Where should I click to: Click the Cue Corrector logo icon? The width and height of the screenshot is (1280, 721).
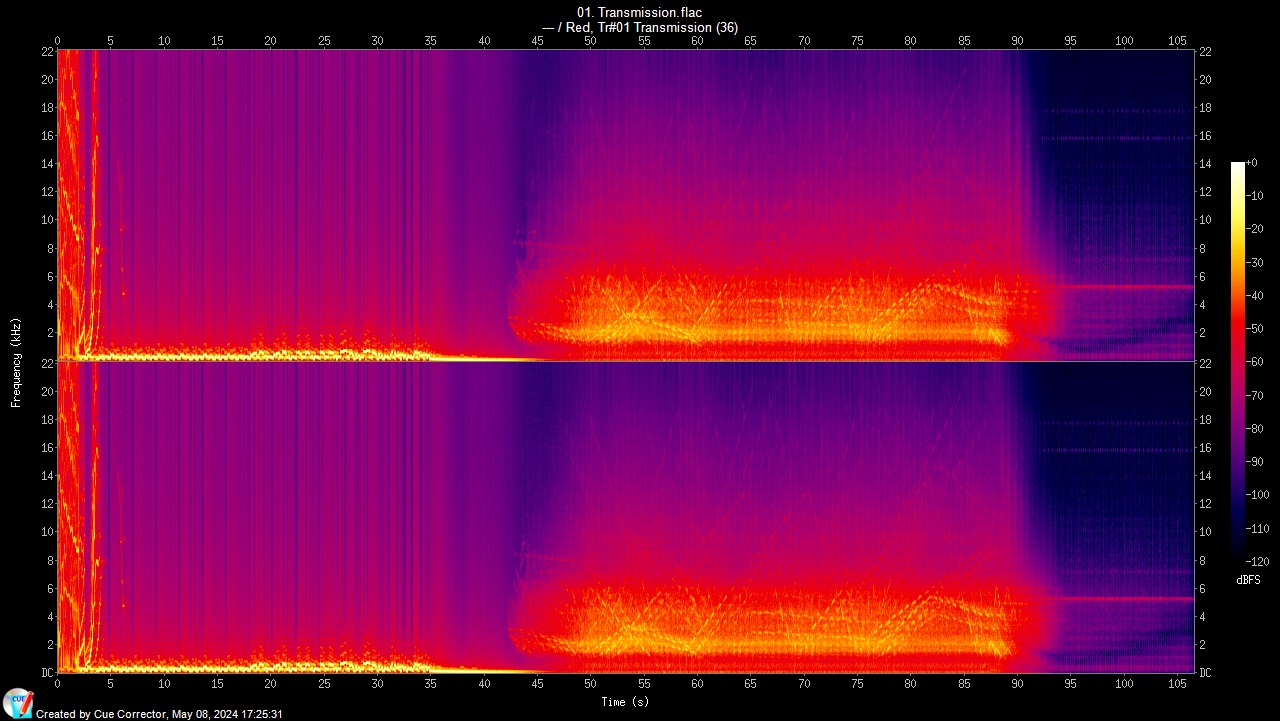coord(17,703)
